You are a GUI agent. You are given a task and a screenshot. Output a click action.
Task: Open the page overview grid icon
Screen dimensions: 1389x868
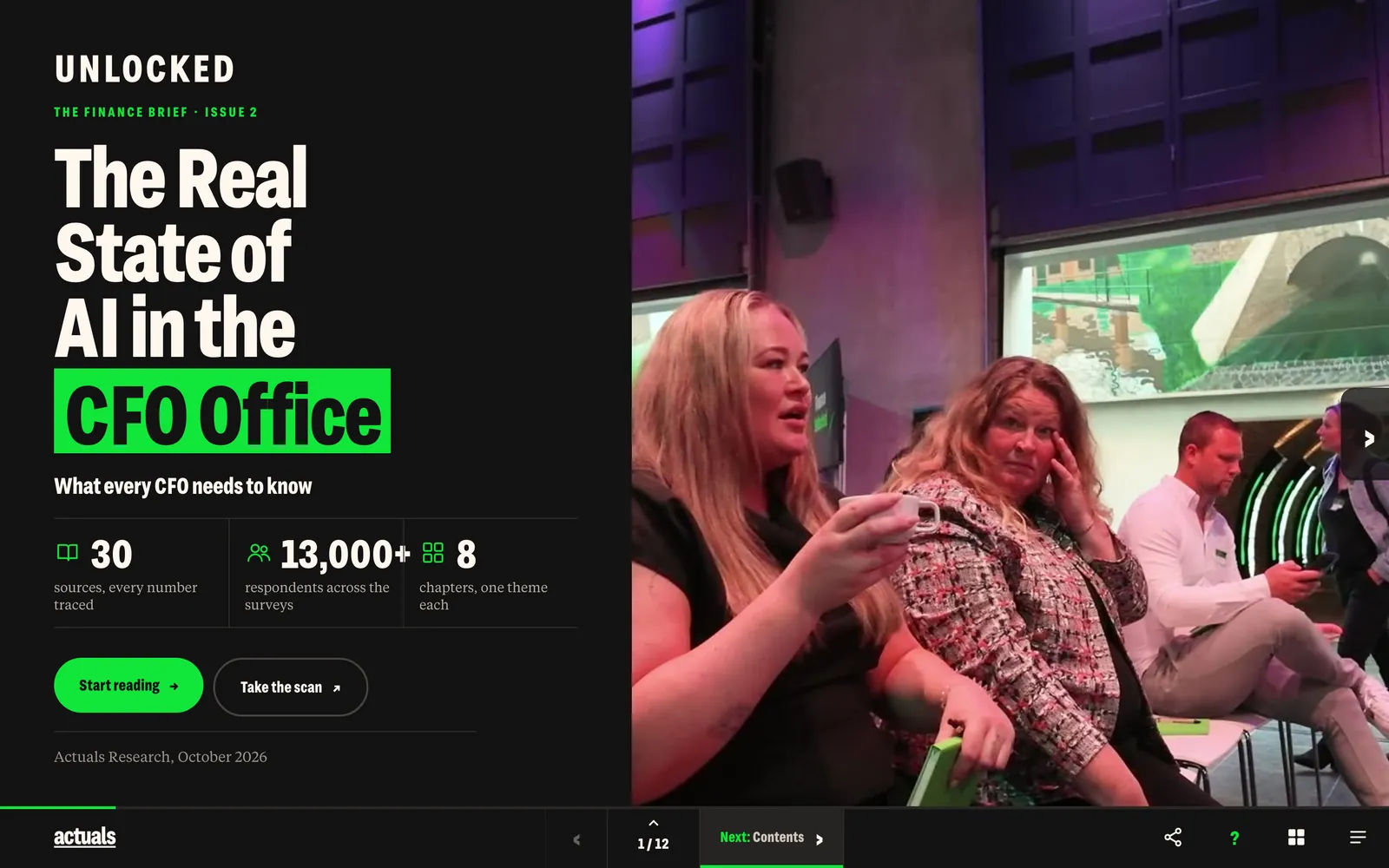pyautogui.click(x=1296, y=838)
